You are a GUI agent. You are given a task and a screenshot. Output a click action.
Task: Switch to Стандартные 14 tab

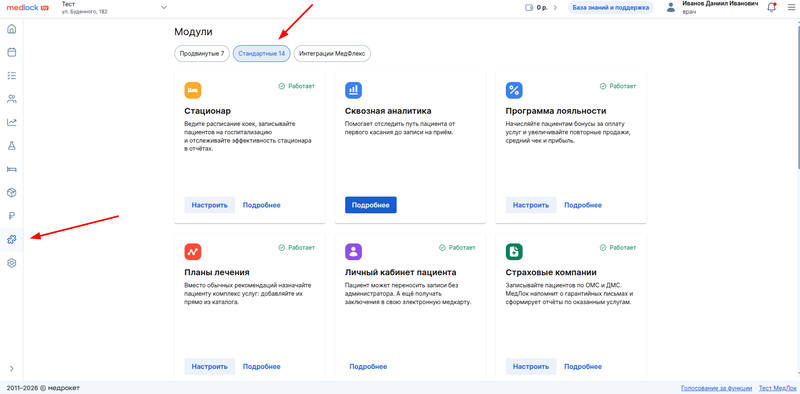click(262, 54)
